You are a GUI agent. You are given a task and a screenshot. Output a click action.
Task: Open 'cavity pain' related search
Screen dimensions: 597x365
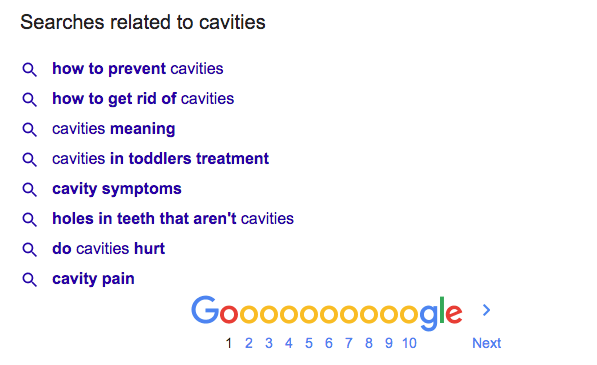click(93, 279)
